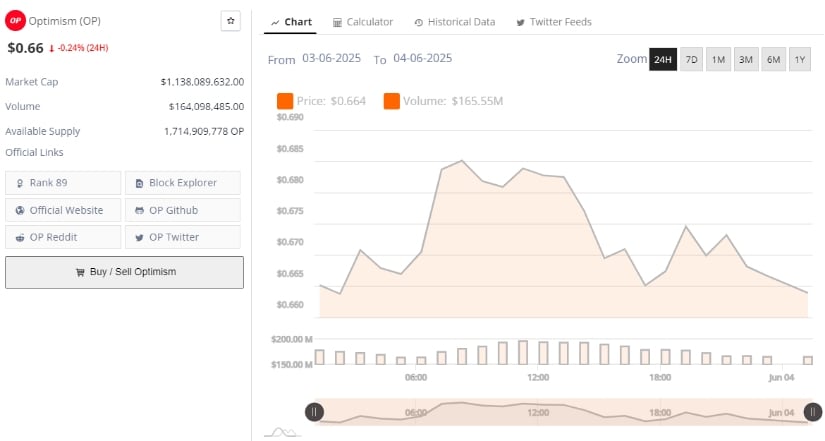Click Buy / Sell Optimism button
The image size is (825, 441).
point(125,272)
